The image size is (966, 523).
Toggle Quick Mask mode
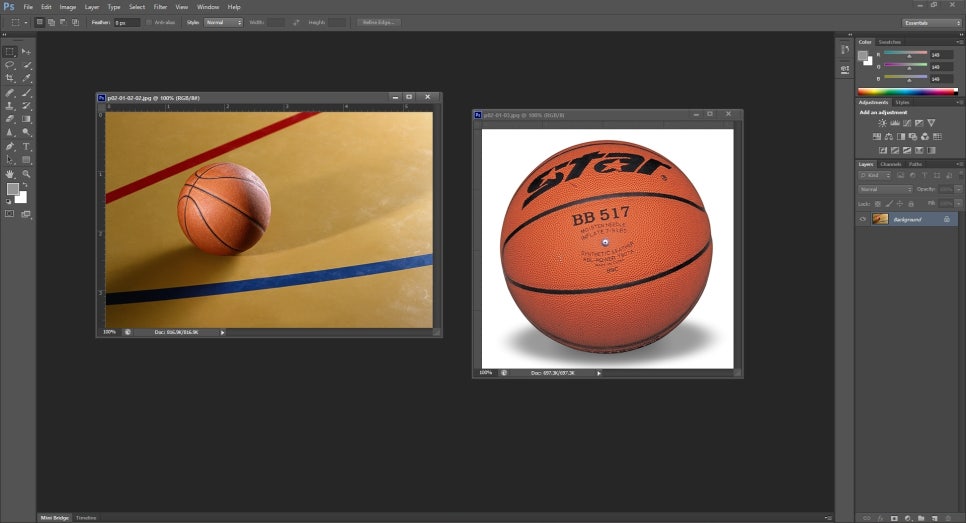[x=10, y=214]
